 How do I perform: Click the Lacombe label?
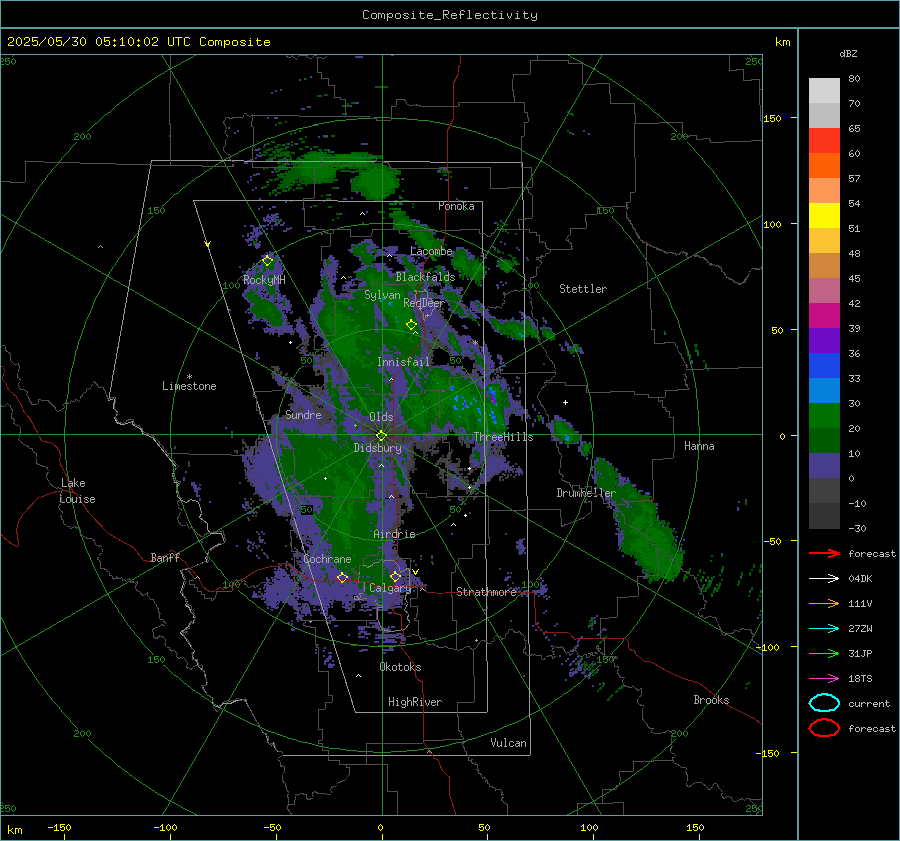click(x=431, y=251)
